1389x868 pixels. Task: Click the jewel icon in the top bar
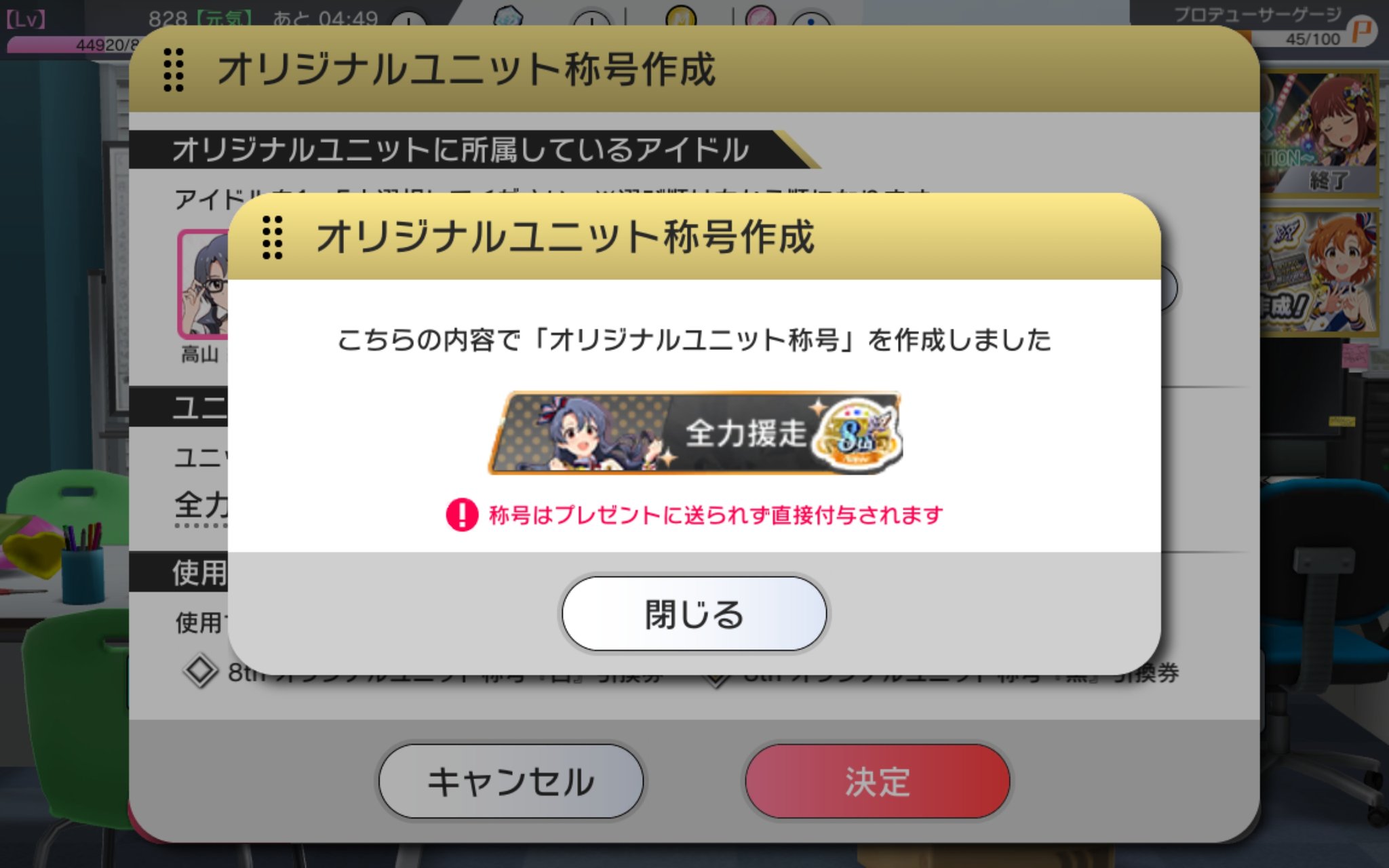509,15
